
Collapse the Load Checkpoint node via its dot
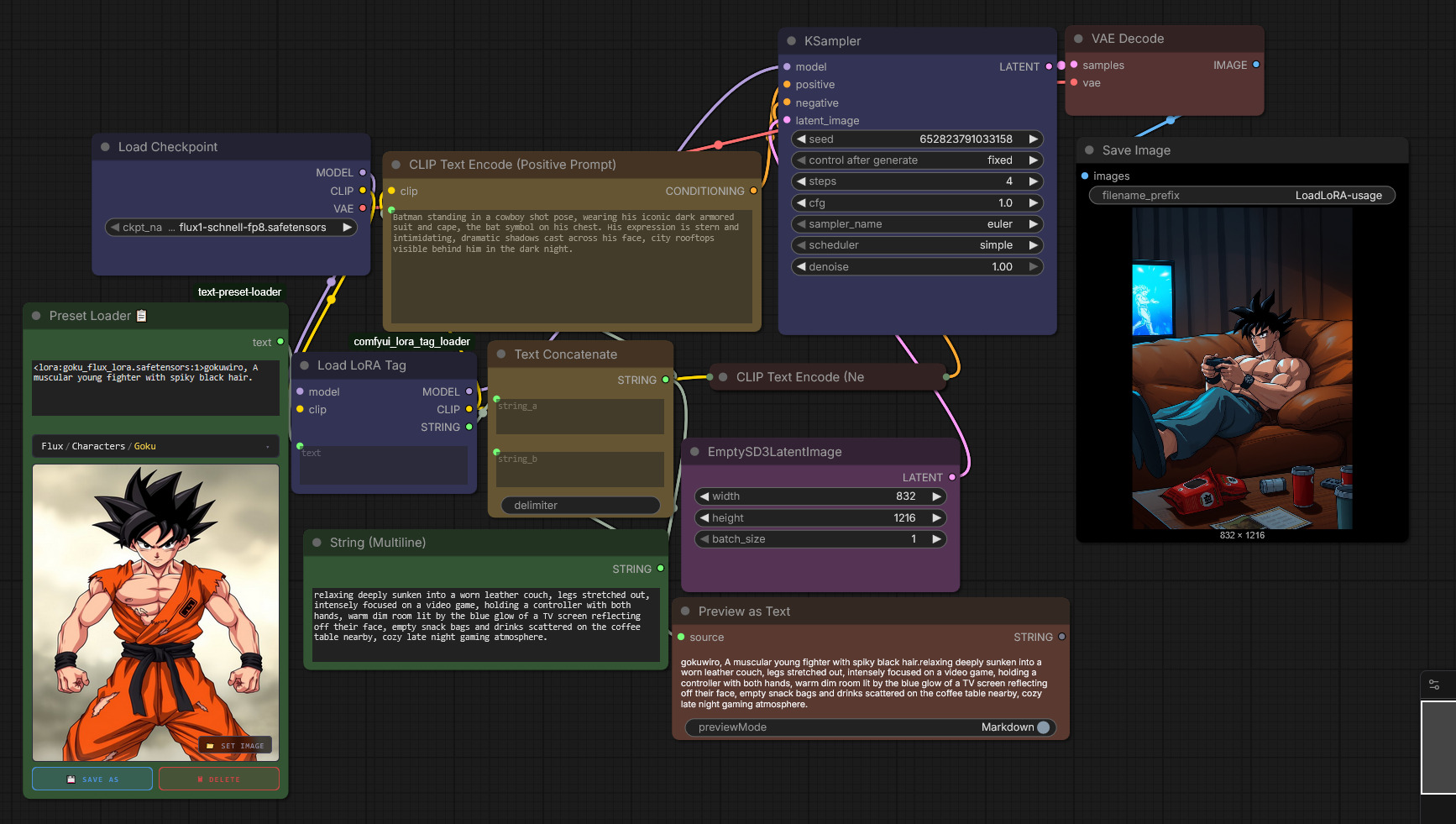[105, 147]
